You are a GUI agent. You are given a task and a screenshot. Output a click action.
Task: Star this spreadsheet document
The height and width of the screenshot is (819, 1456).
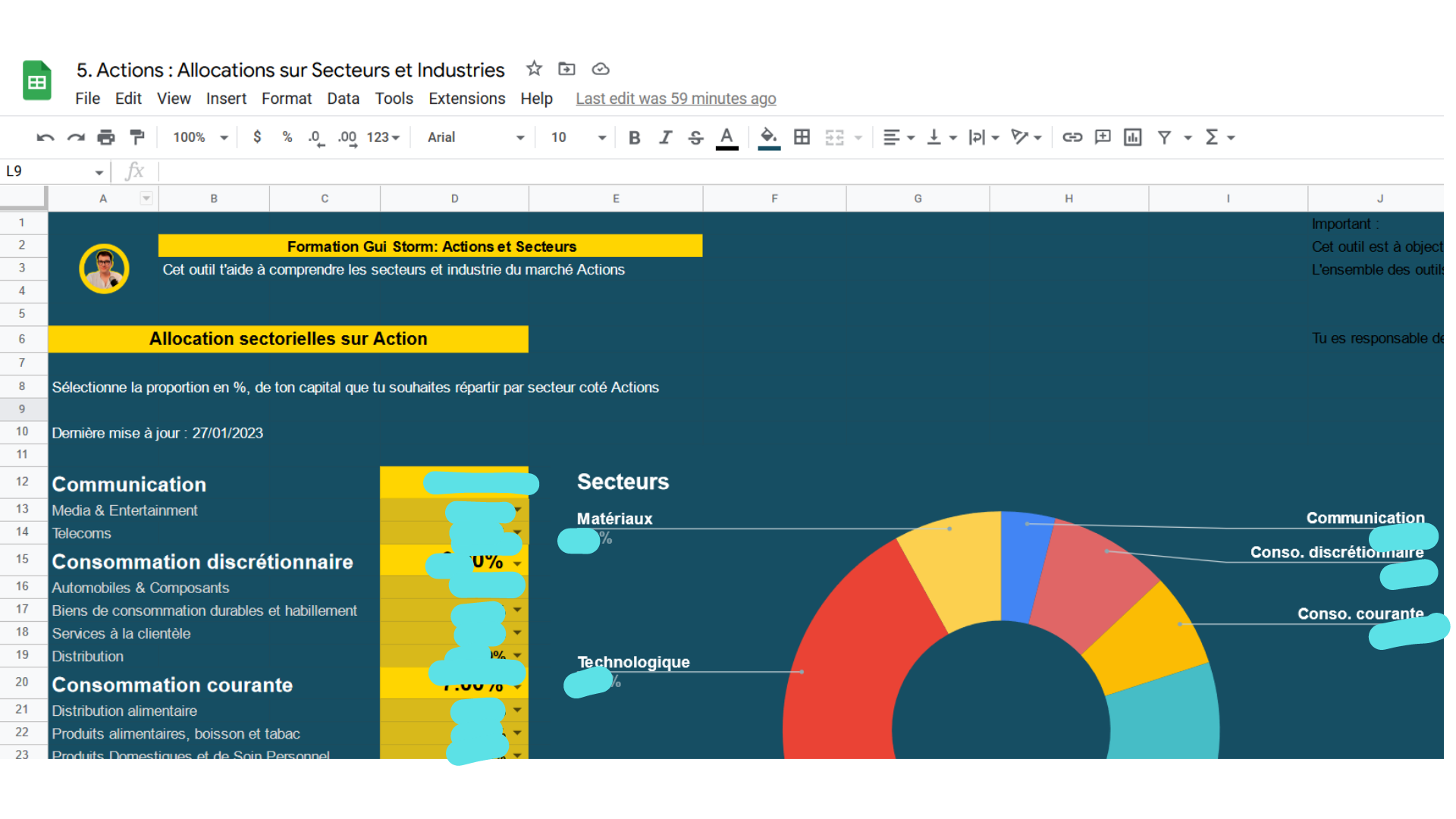(x=534, y=69)
